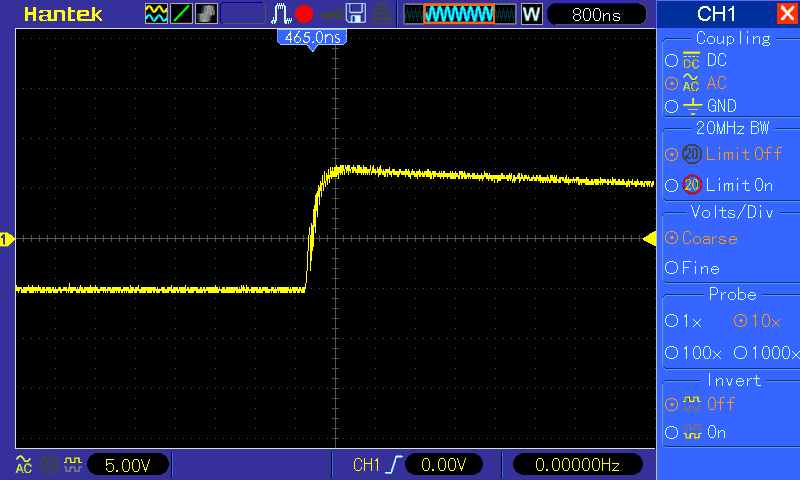This screenshot has width=800, height=480.
Task: Click the 0.00000Hz frequency readout
Action: (x=577, y=465)
